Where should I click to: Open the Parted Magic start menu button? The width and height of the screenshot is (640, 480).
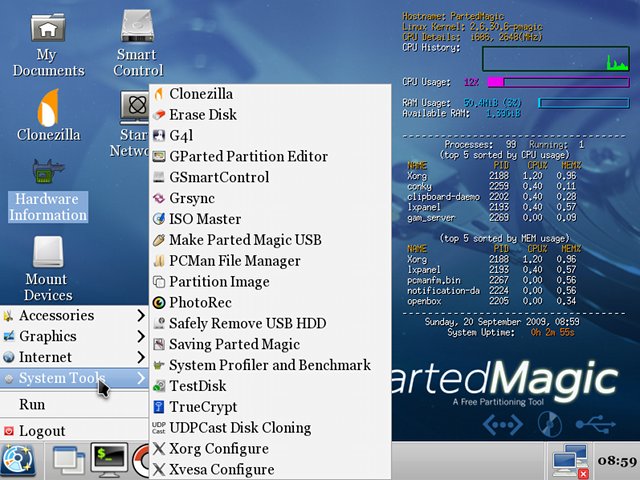pos(18,461)
